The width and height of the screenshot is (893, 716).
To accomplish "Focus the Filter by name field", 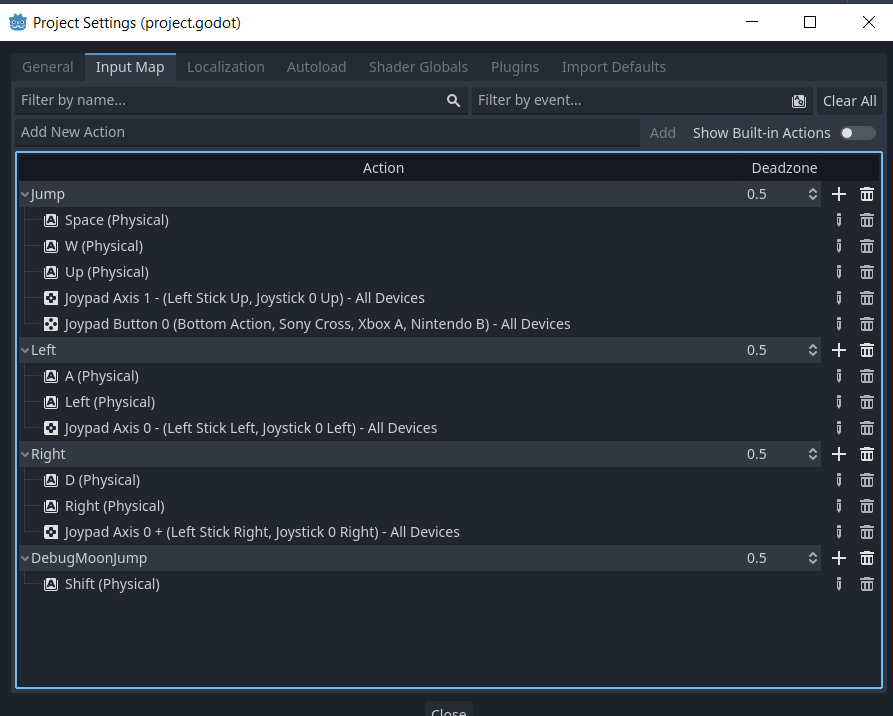I will [241, 101].
